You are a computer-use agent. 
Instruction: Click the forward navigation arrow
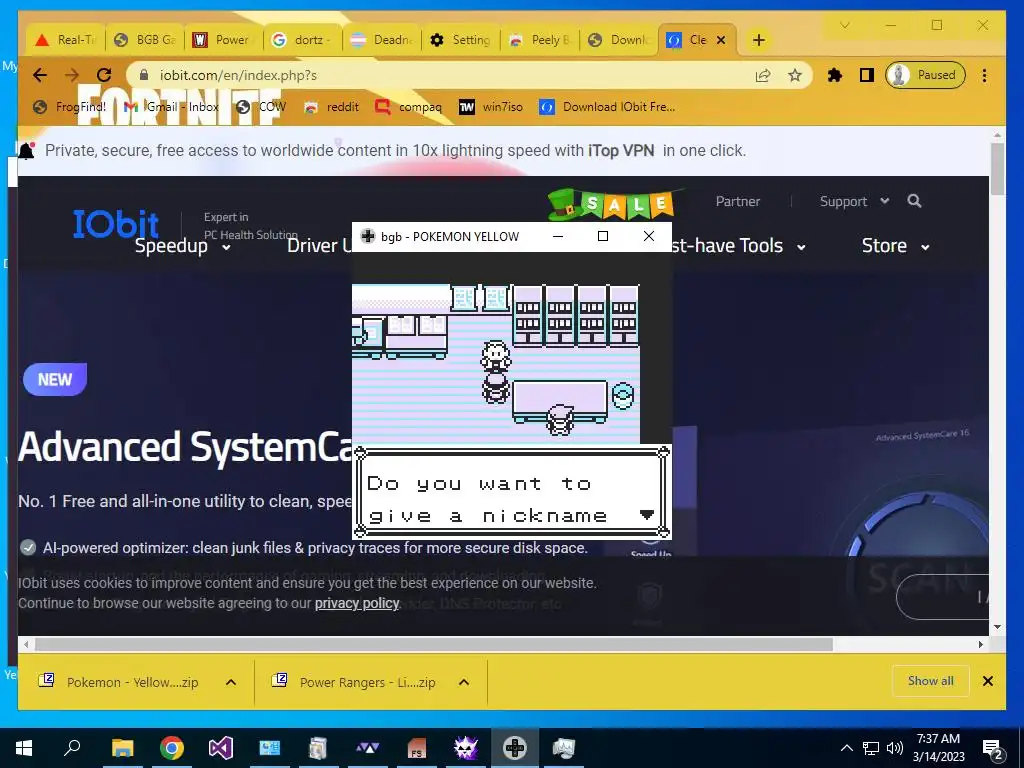click(72, 75)
